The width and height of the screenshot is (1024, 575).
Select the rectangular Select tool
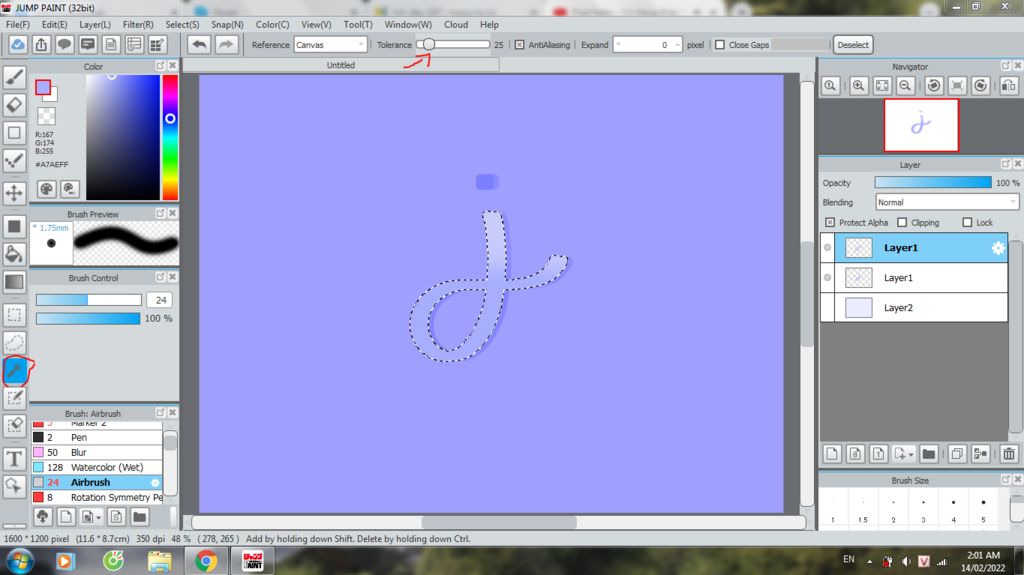click(x=14, y=315)
